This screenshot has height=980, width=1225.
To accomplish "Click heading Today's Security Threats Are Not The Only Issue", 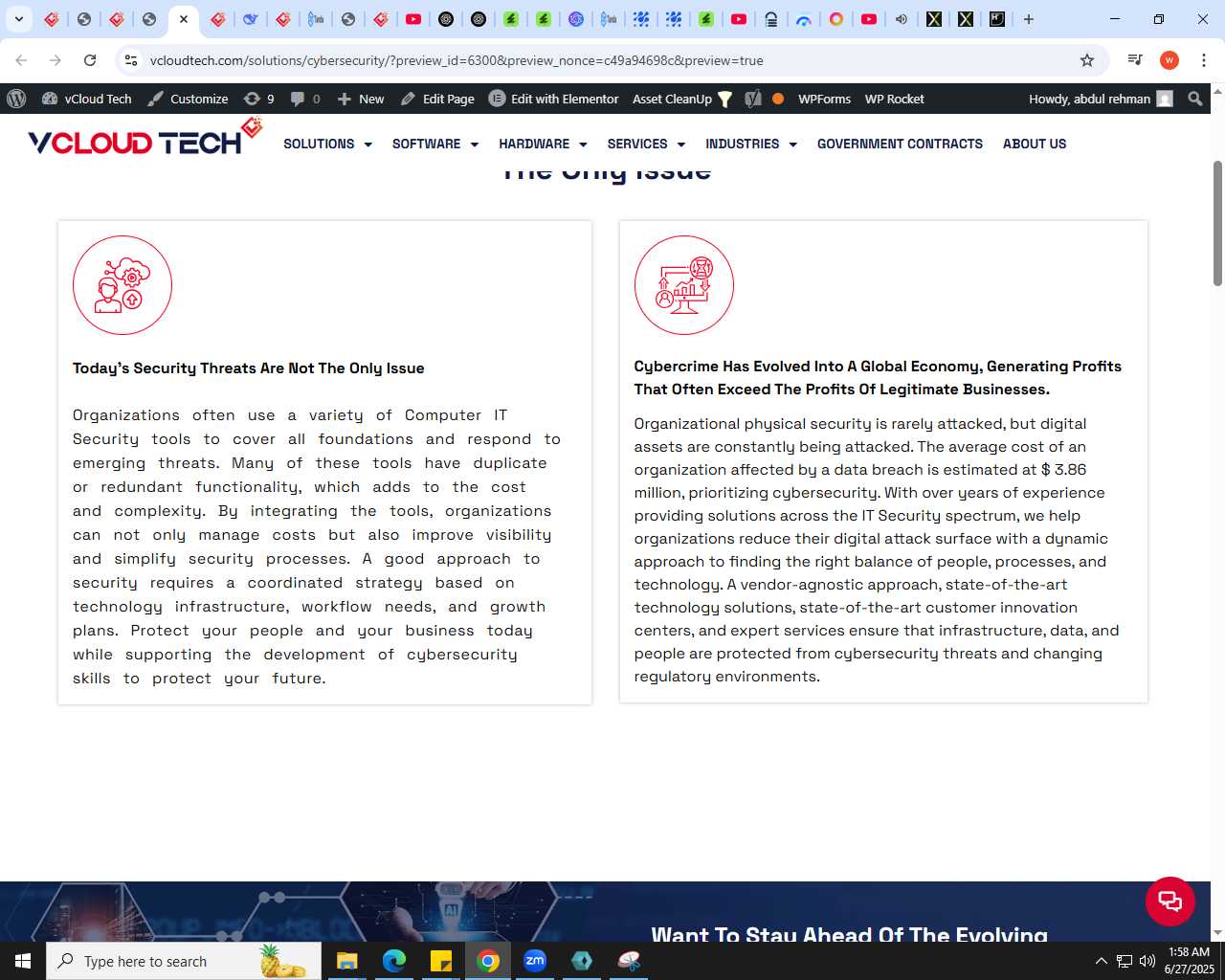I will coord(249,368).
